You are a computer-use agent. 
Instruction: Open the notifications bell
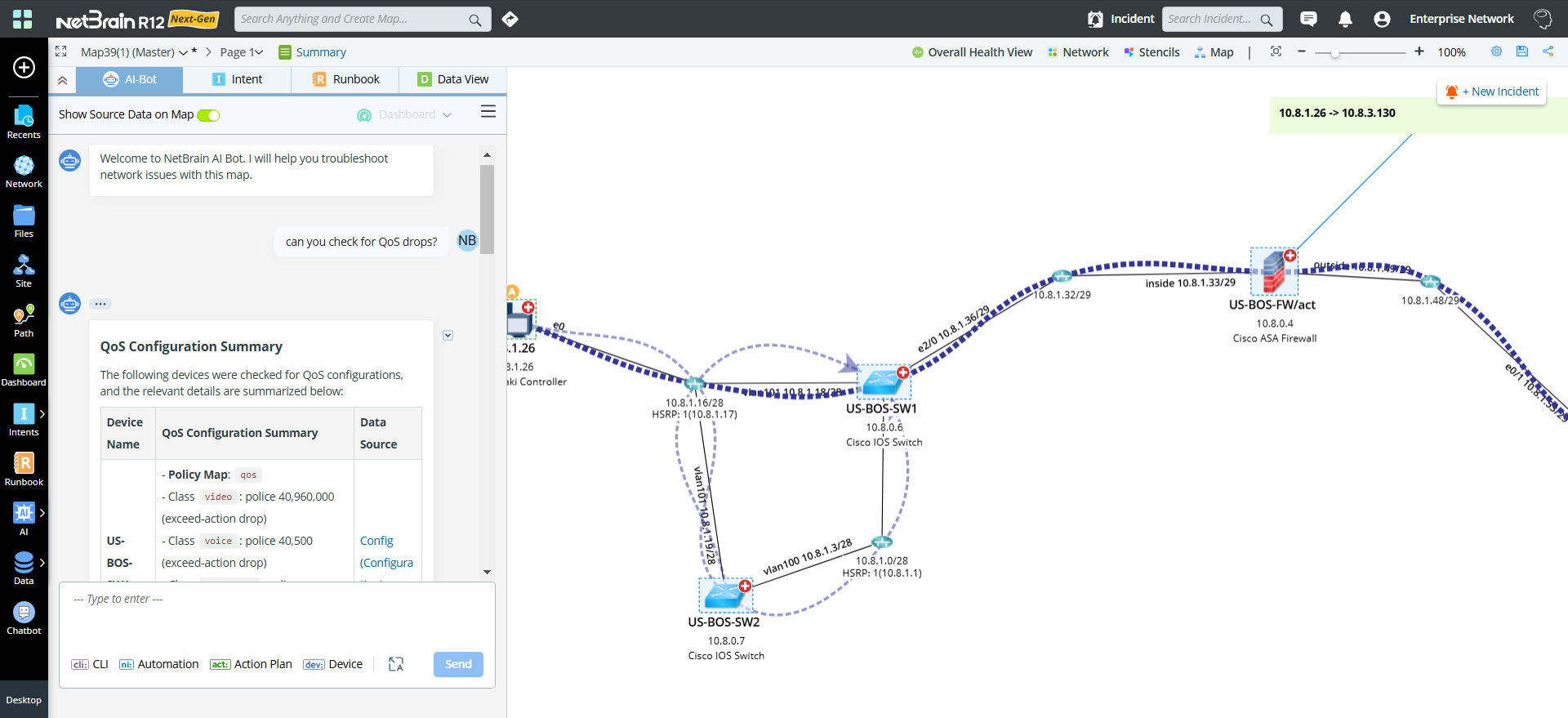(1345, 19)
